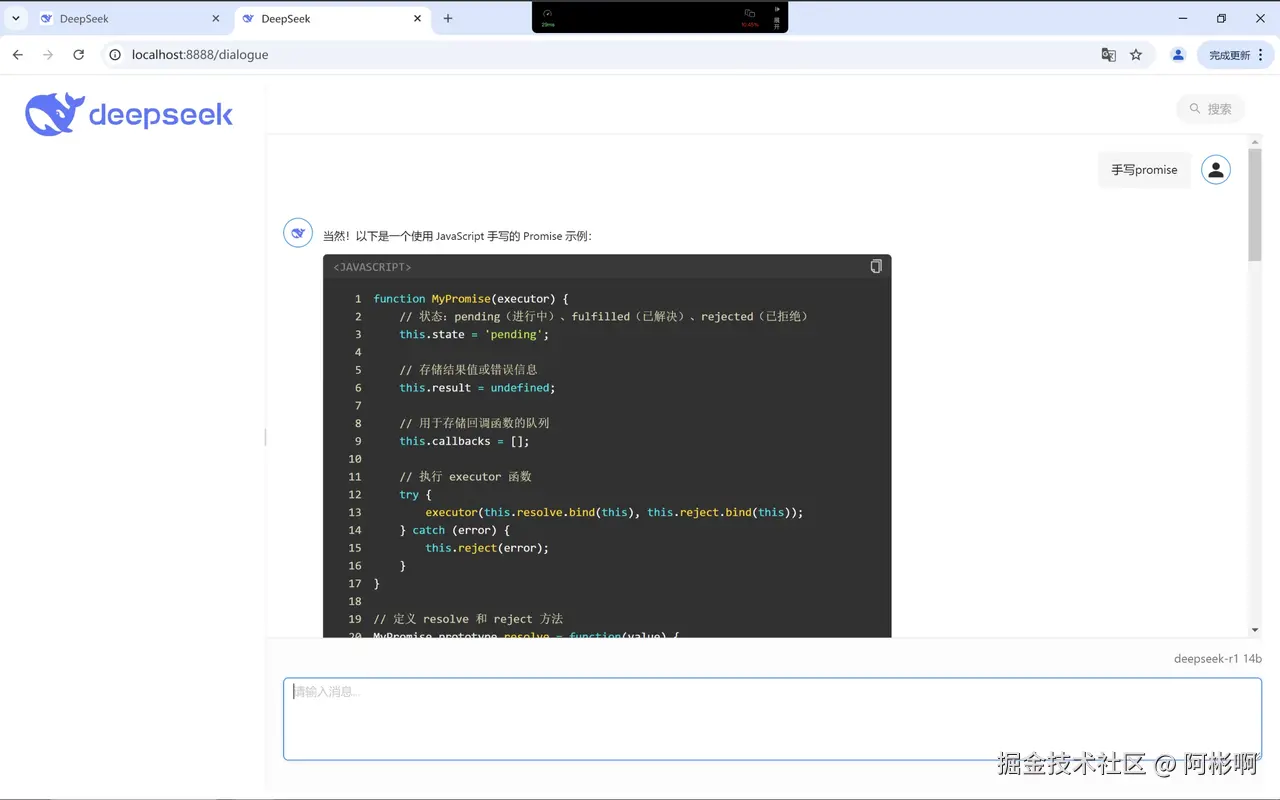The width and height of the screenshot is (1280, 800).
Task: Click code line this.state = 'pending'
Action: tap(474, 335)
